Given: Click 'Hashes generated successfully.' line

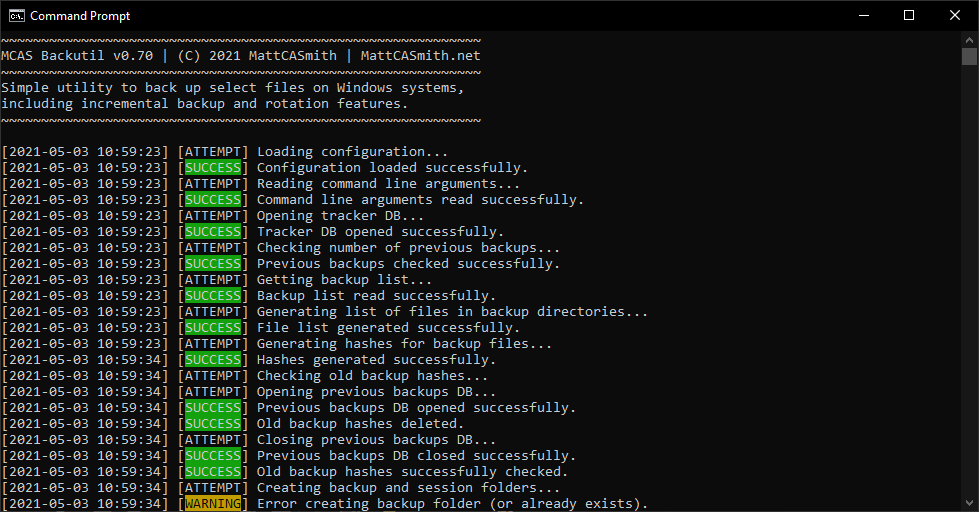Looking at the screenshot, I should pyautogui.click(x=376, y=360).
